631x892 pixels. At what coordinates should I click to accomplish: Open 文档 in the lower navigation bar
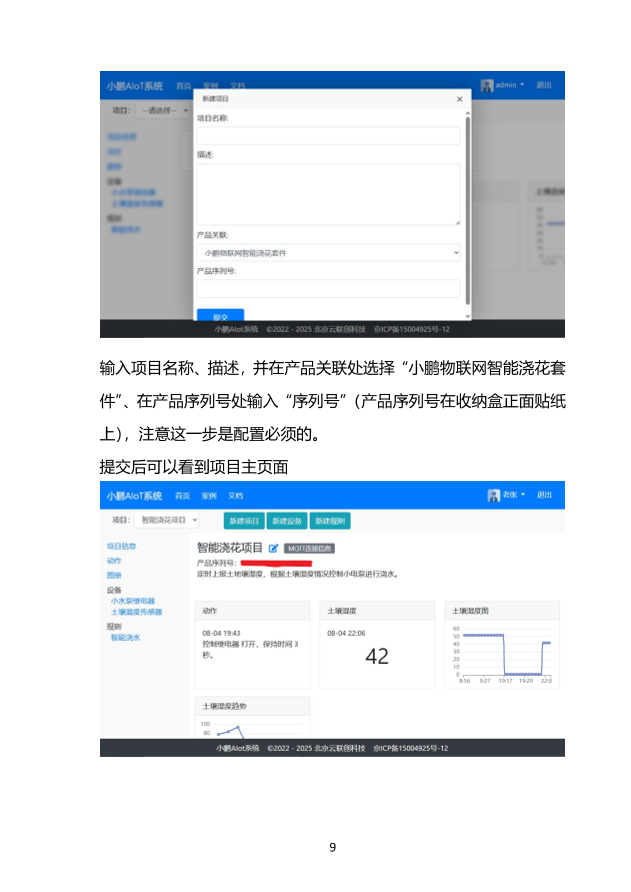pyautogui.click(x=235, y=495)
